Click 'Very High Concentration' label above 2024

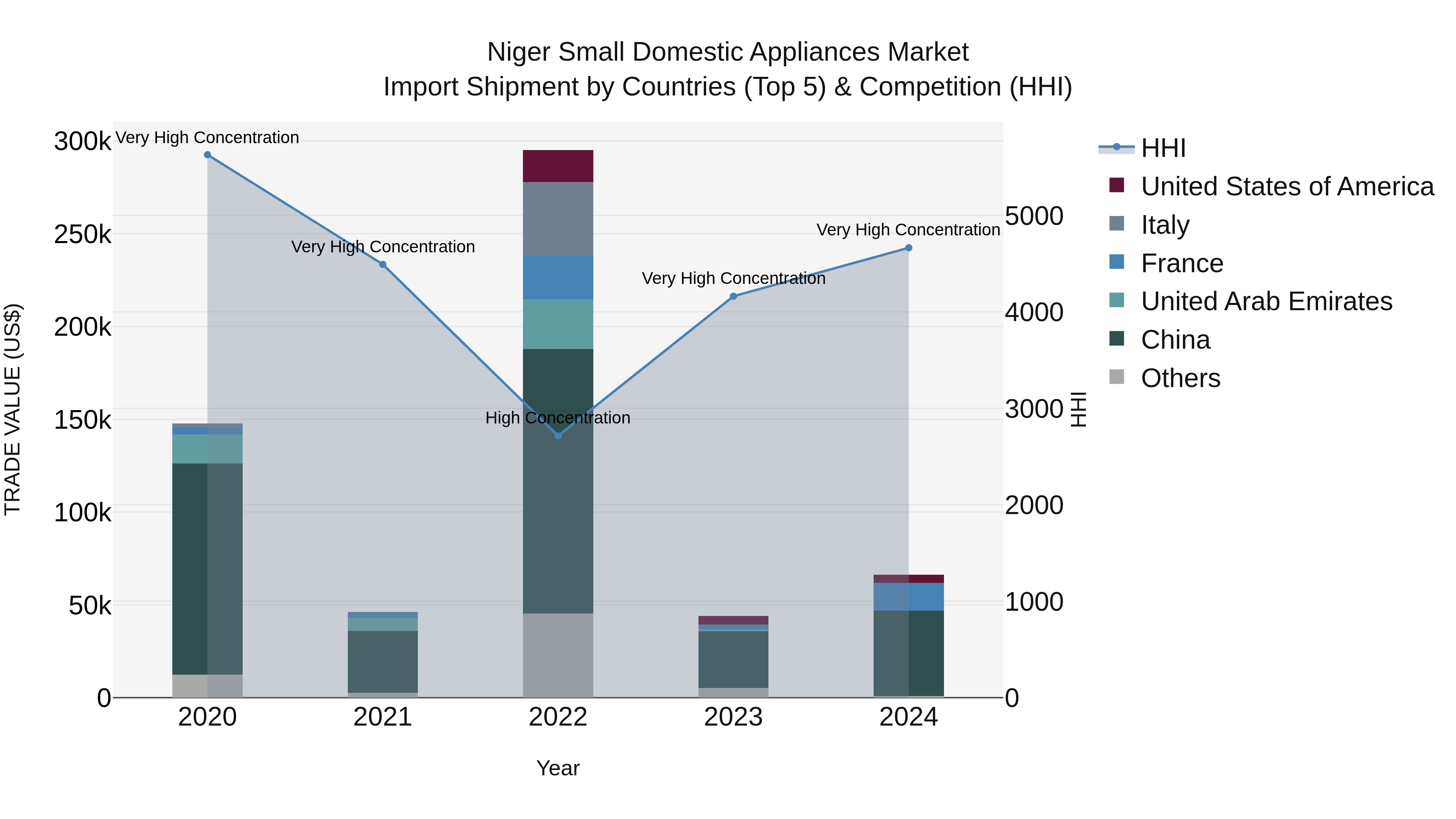pos(908,230)
